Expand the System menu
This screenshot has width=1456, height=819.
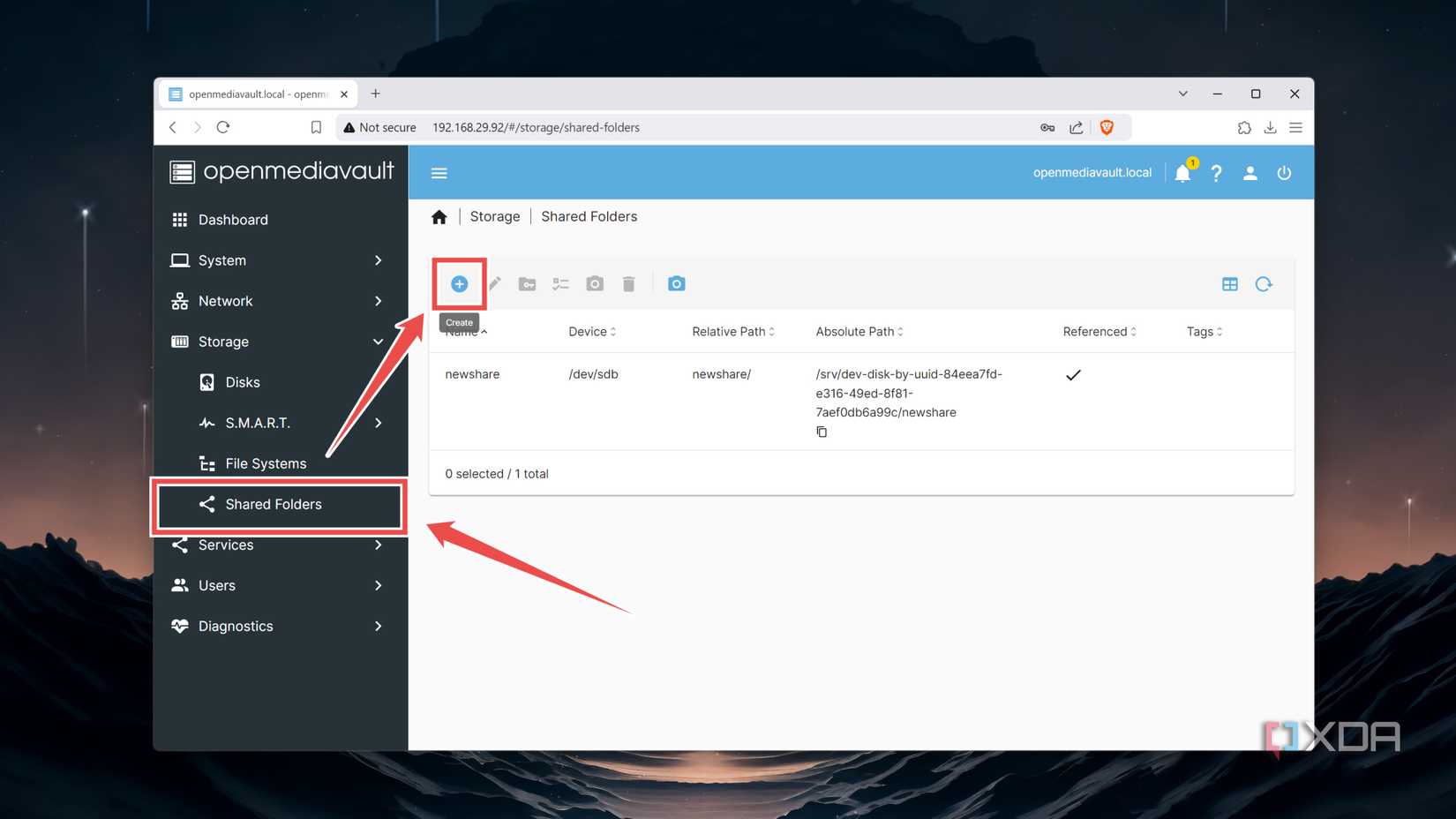point(281,260)
